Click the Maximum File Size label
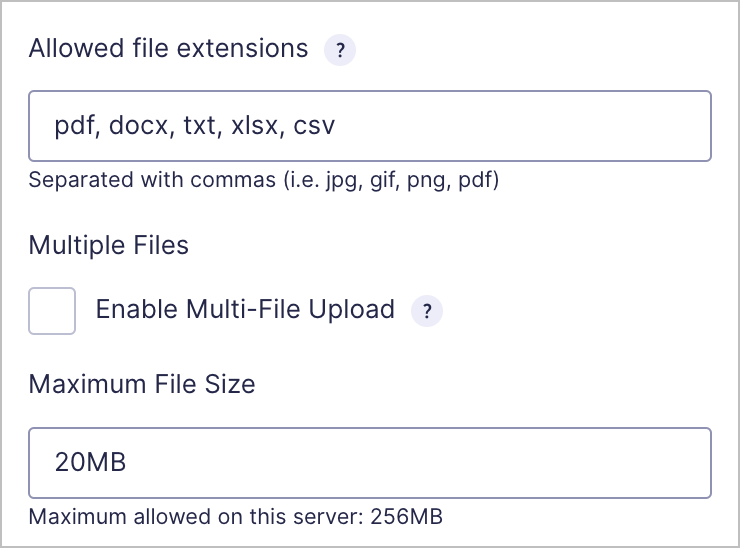This screenshot has width=740, height=548. tap(142, 384)
